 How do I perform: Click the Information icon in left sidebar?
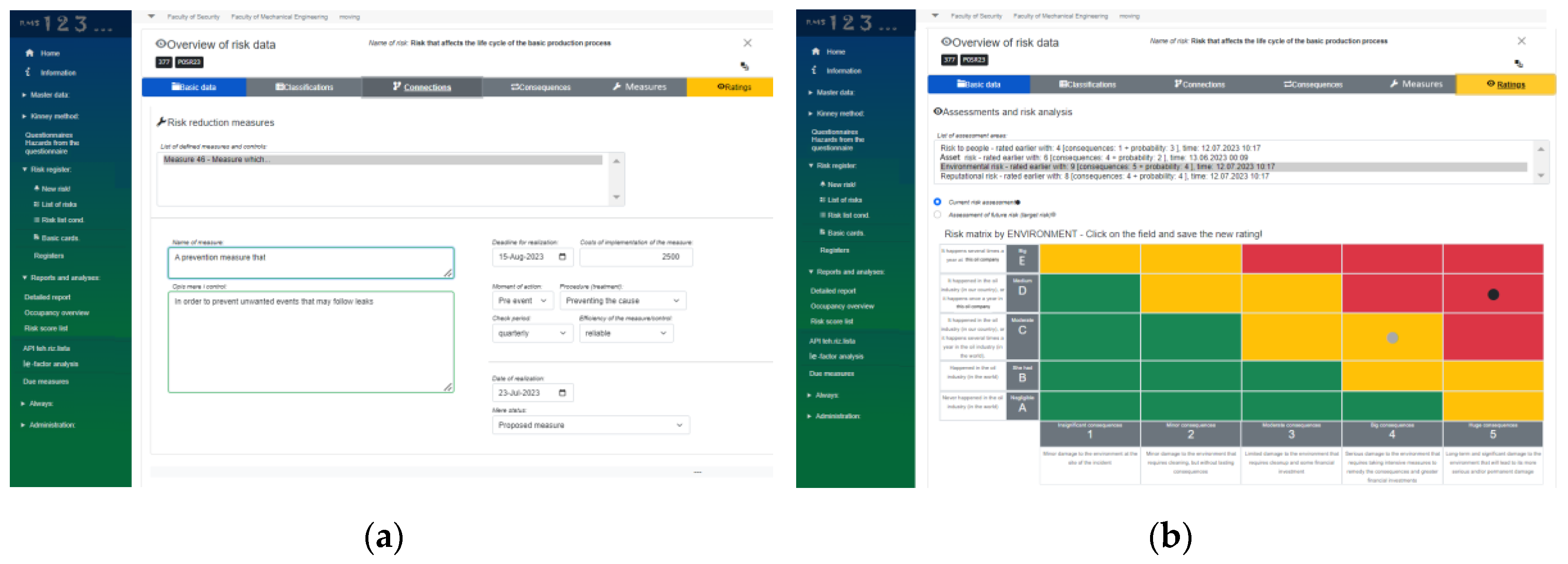[x=28, y=72]
